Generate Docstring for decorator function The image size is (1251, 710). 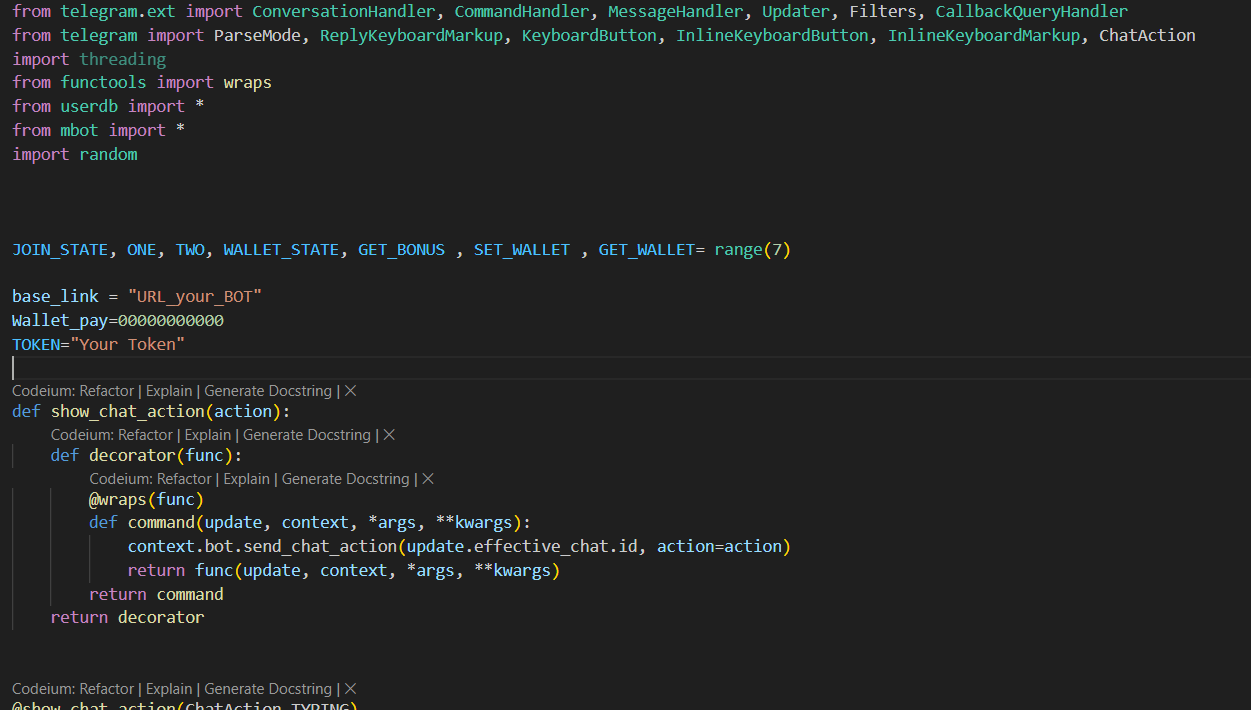pos(306,435)
